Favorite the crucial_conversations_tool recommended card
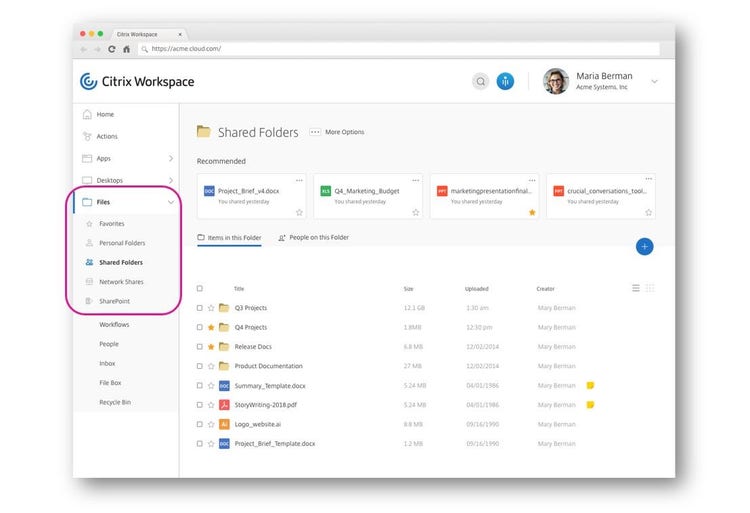This screenshot has width=750, height=513. [x=649, y=212]
